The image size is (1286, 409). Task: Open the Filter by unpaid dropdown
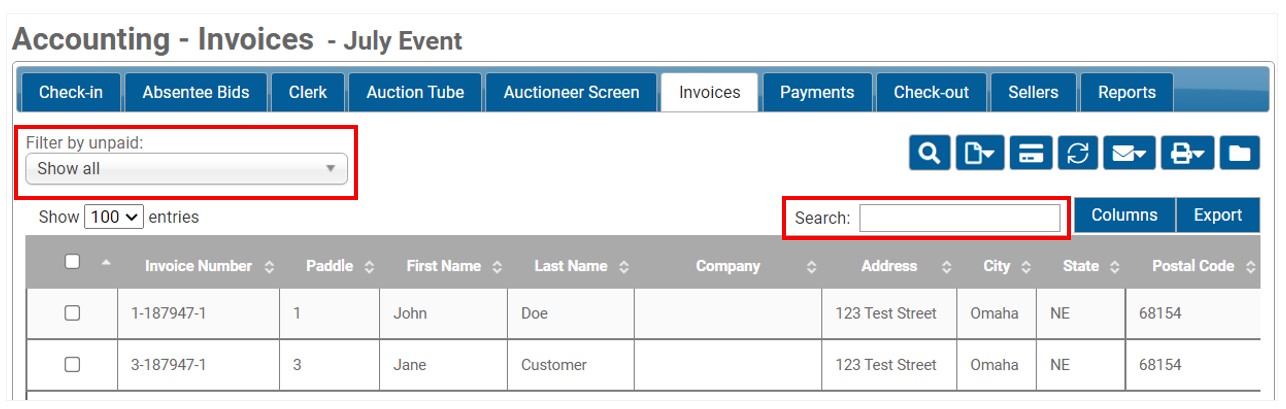pyautogui.click(x=186, y=169)
